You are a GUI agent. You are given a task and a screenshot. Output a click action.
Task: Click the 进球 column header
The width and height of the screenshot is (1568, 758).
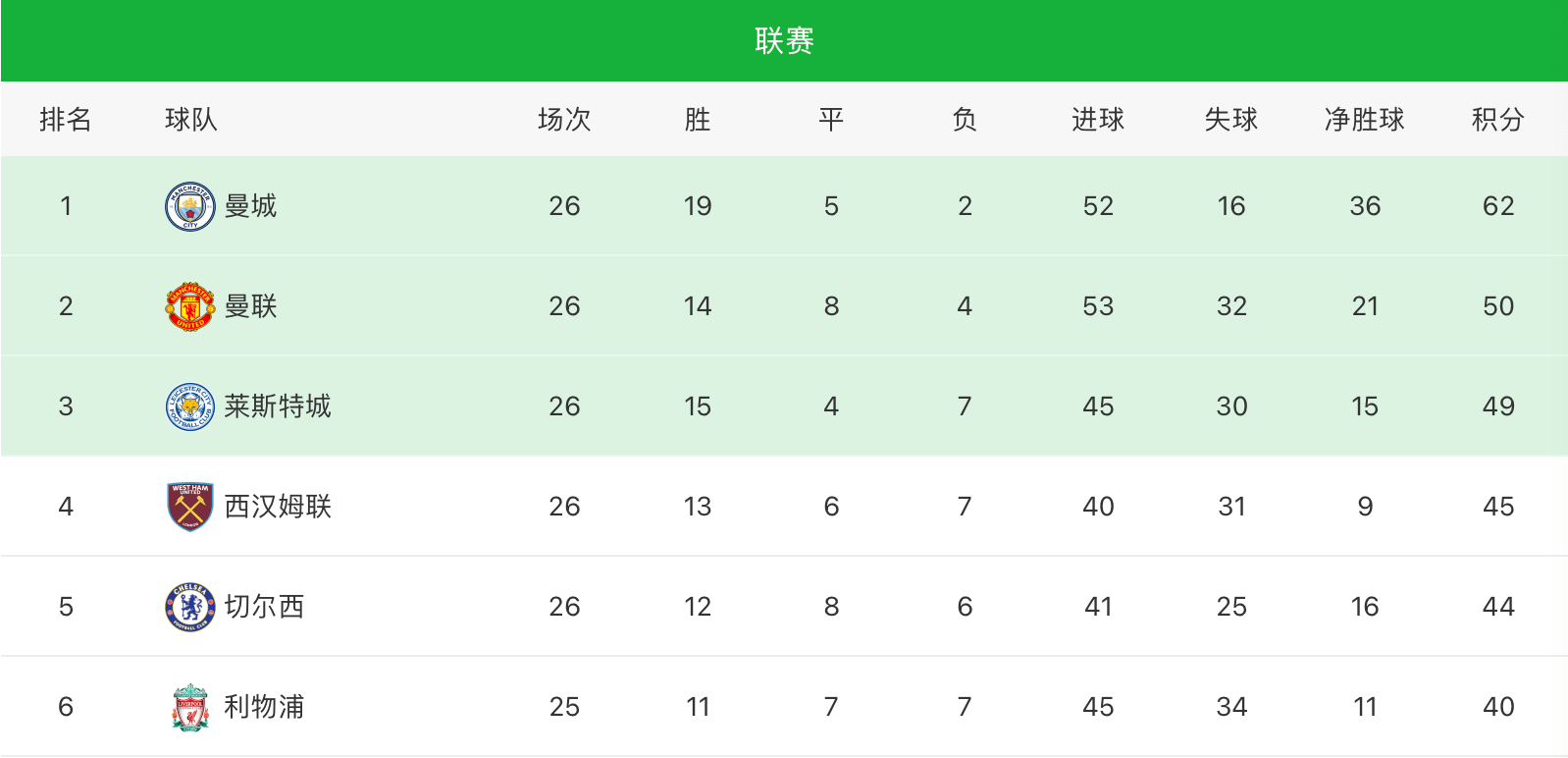[x=1097, y=120]
